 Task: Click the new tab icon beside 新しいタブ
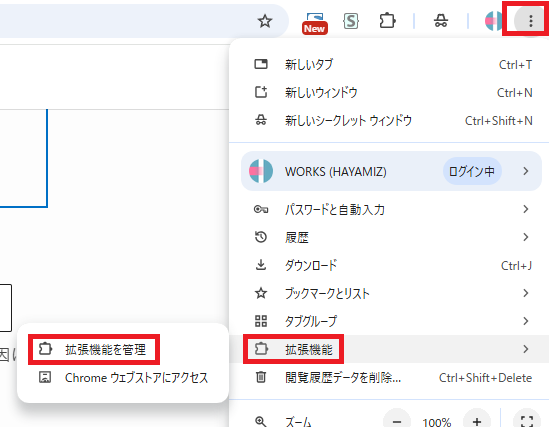point(261,64)
